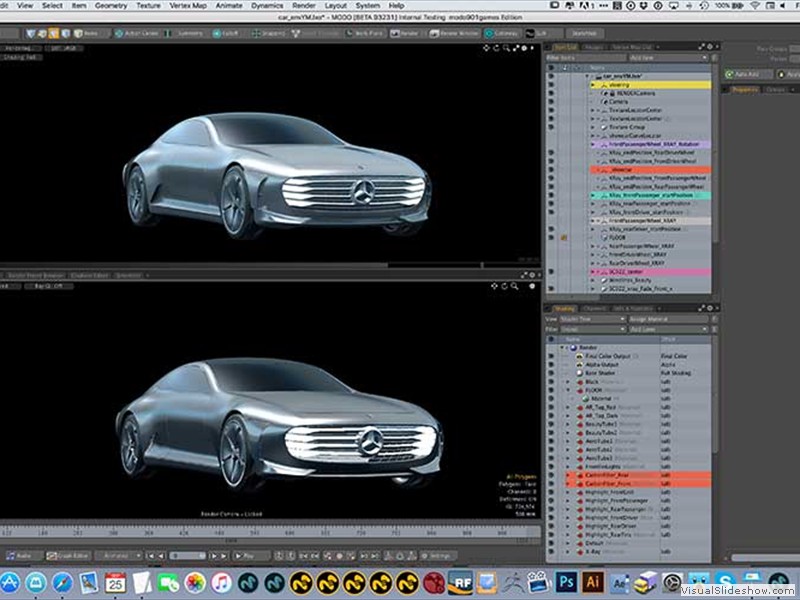Switch to the Channels tab beside Shading
The width and height of the screenshot is (800, 600).
pos(594,308)
